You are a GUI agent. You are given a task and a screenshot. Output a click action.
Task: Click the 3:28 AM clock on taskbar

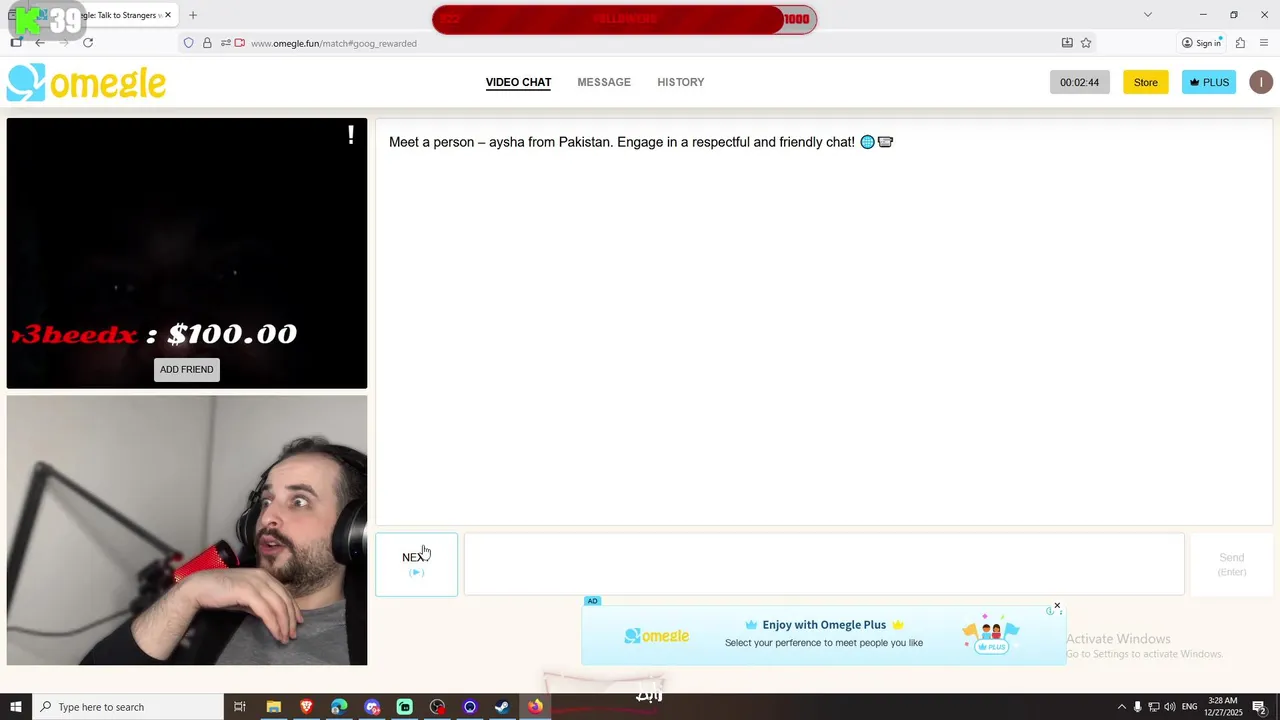1224,707
